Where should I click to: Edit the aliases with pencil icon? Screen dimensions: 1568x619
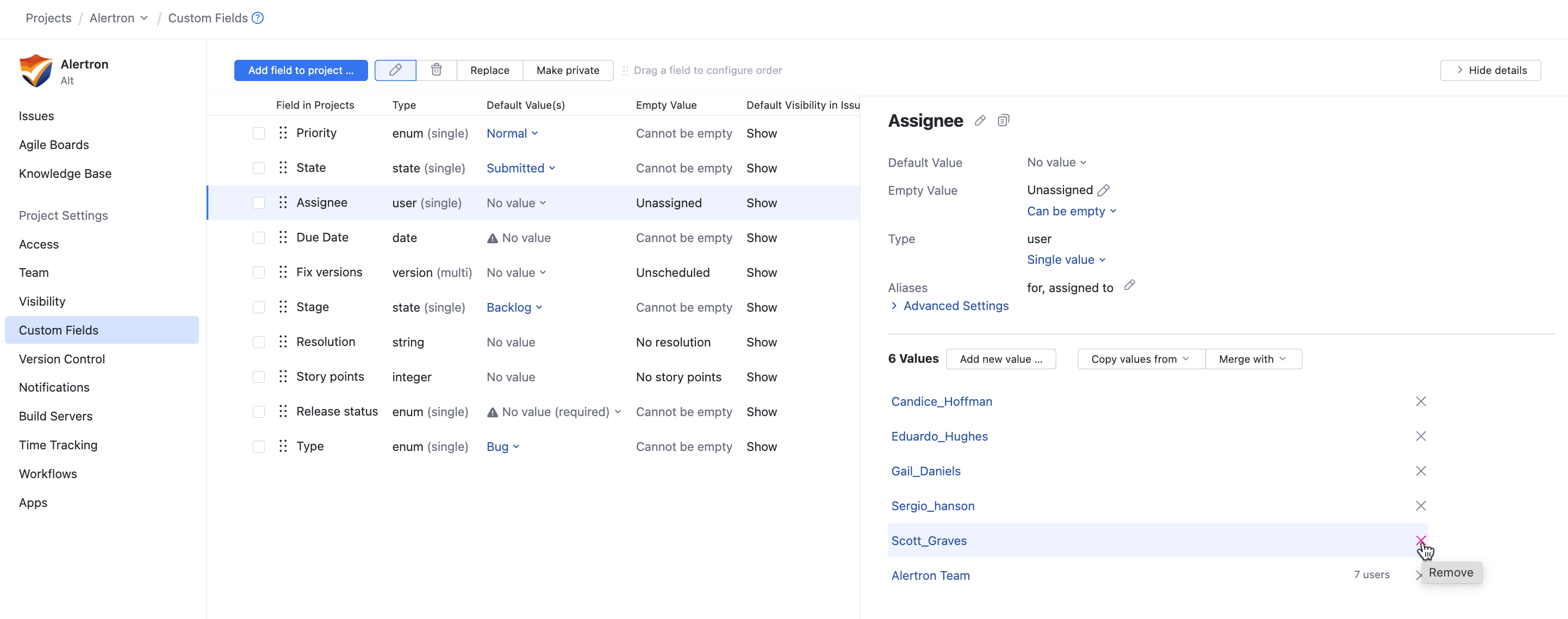[1129, 285]
